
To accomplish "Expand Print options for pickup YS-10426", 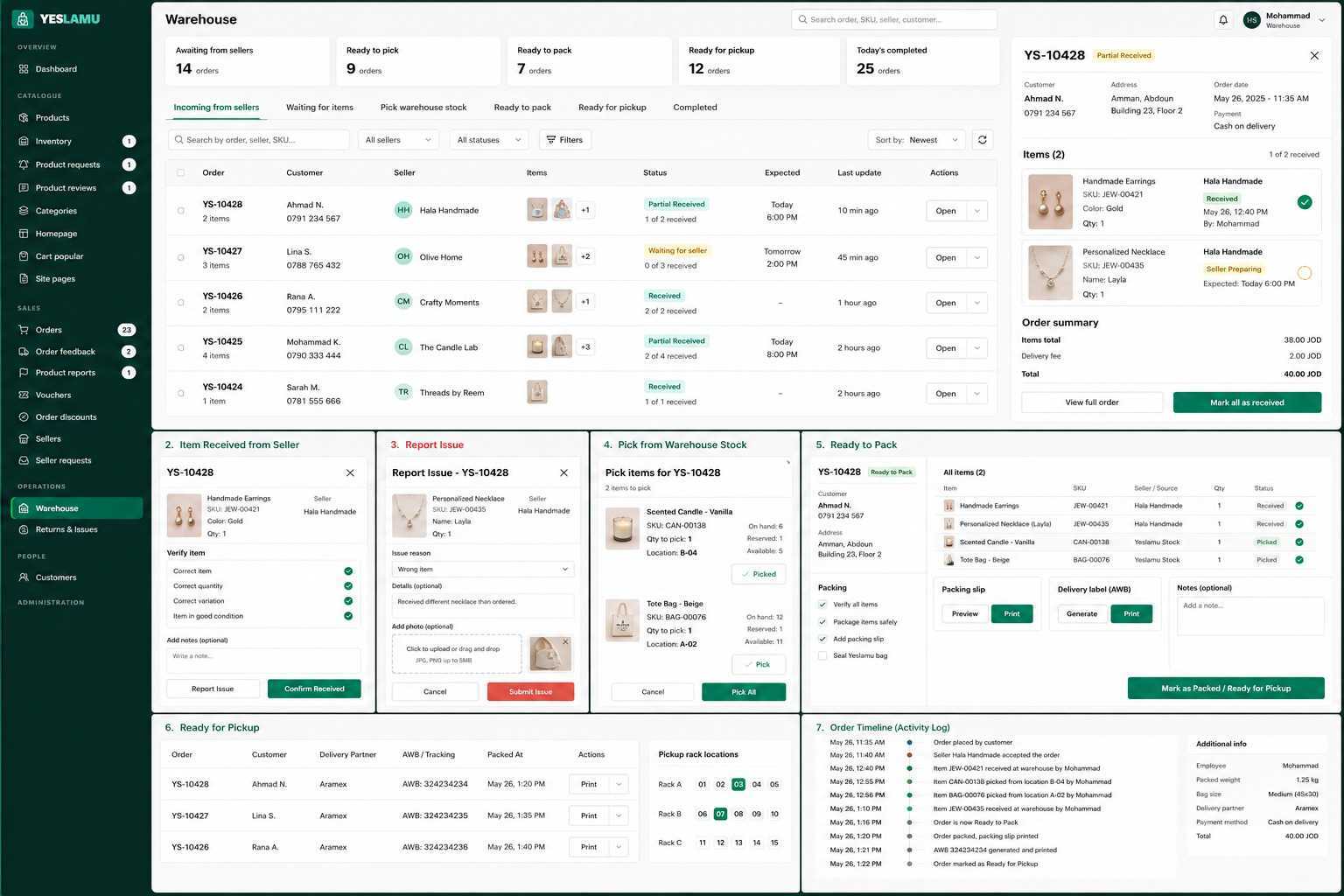I will click(619, 847).
